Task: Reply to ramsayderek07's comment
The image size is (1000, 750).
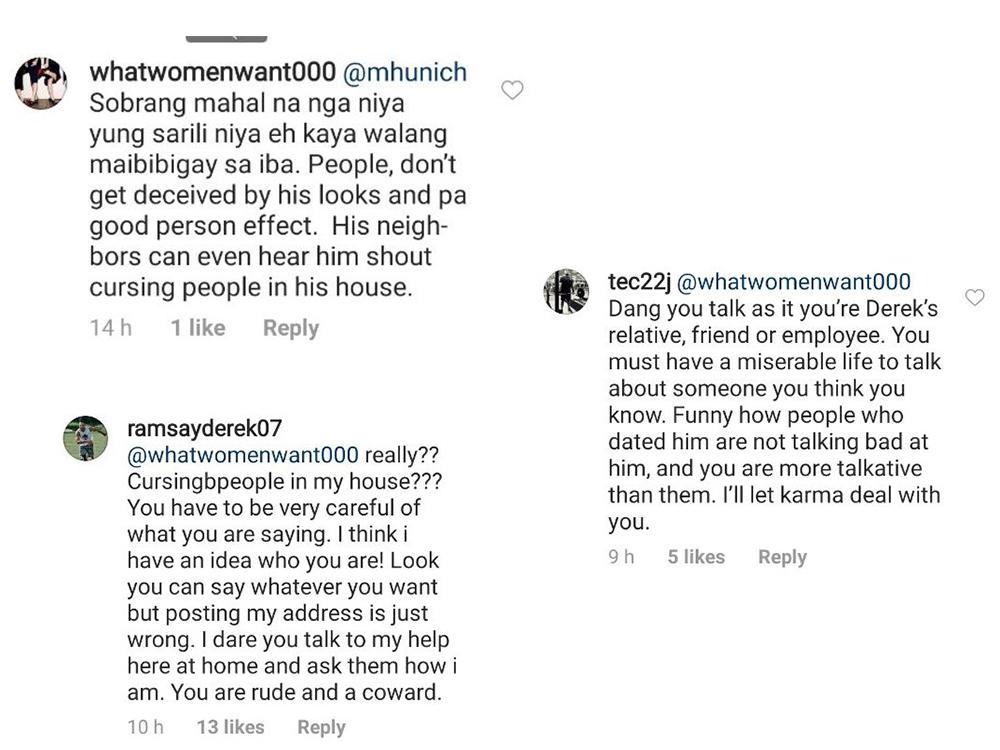Action: [x=321, y=727]
